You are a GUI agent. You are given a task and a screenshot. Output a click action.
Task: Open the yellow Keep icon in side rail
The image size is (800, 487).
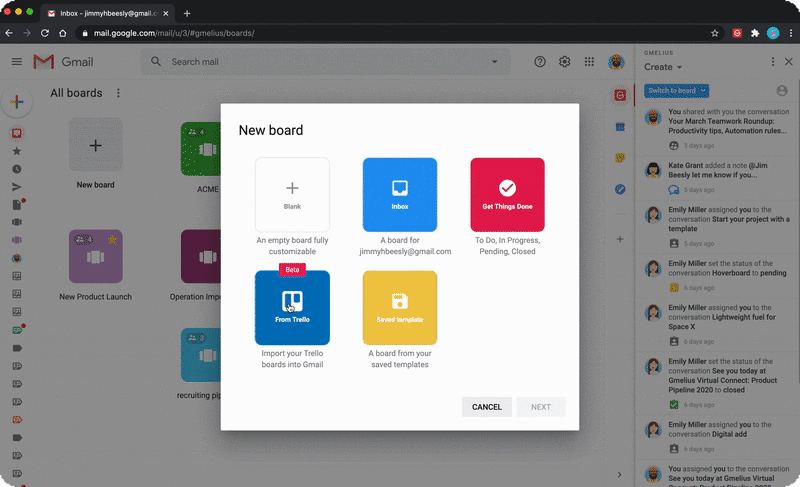click(620, 158)
